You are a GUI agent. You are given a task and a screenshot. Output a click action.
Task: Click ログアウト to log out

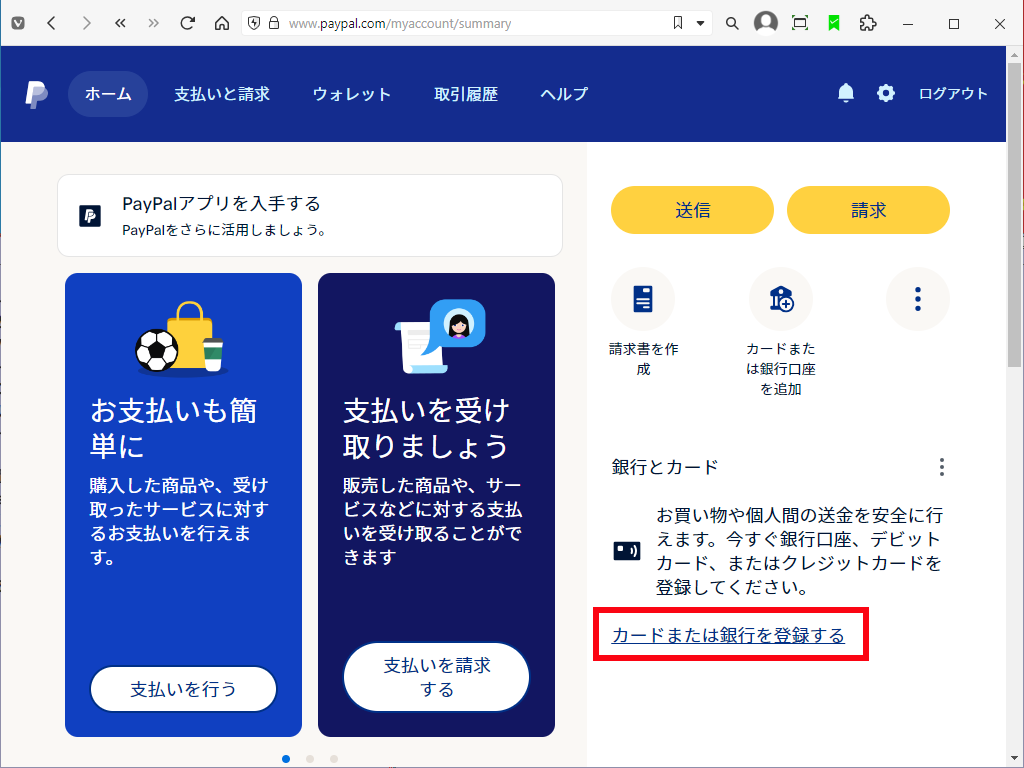pos(953,93)
